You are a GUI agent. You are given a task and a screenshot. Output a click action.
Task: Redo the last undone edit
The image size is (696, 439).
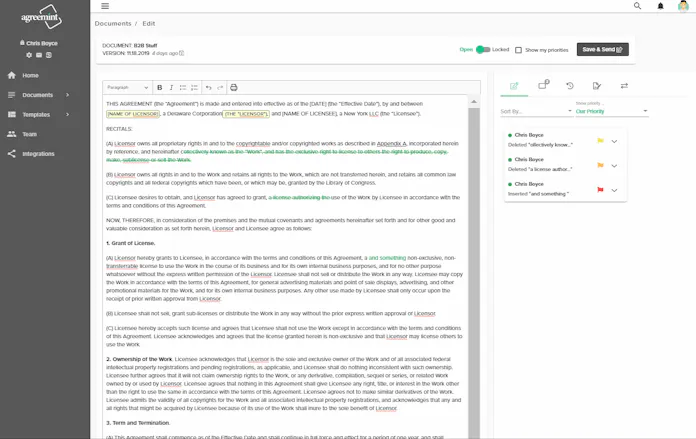click(x=220, y=87)
